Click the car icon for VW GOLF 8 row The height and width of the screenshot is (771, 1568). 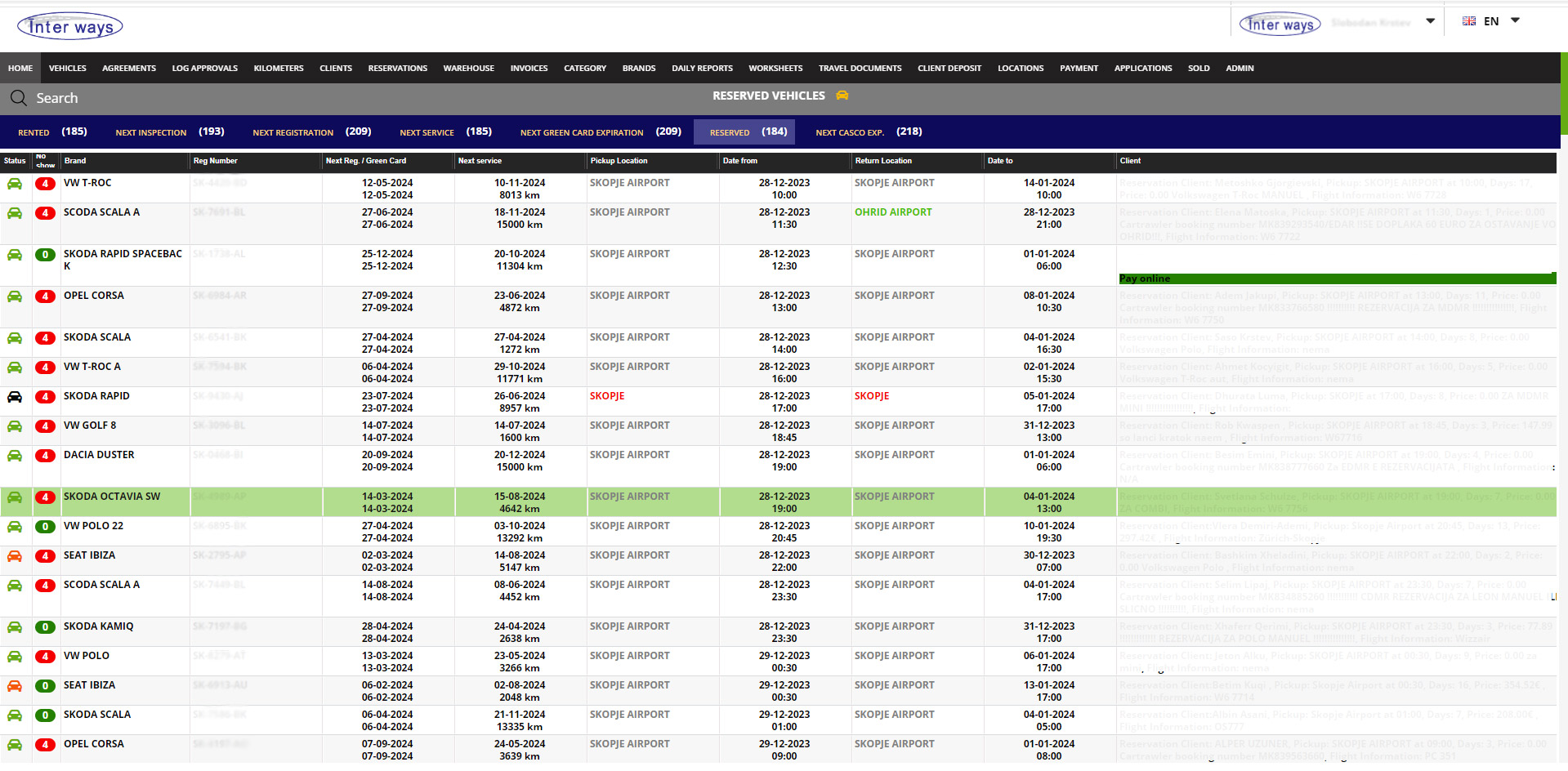[15, 426]
